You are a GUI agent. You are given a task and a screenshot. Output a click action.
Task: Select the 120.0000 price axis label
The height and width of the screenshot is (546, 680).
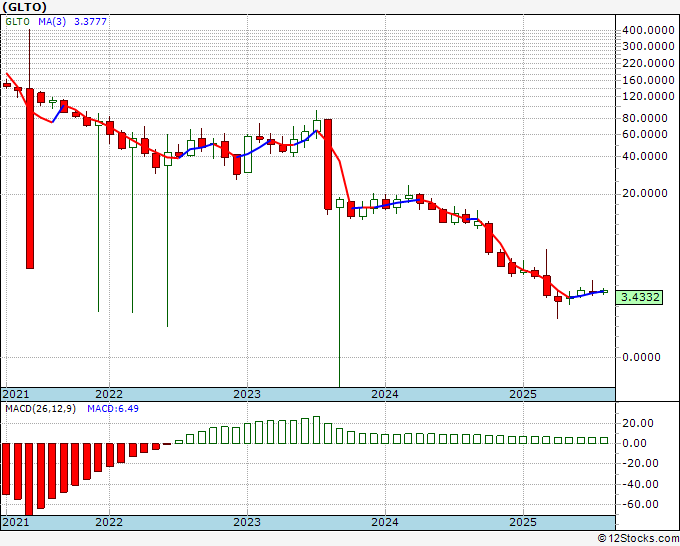point(648,96)
